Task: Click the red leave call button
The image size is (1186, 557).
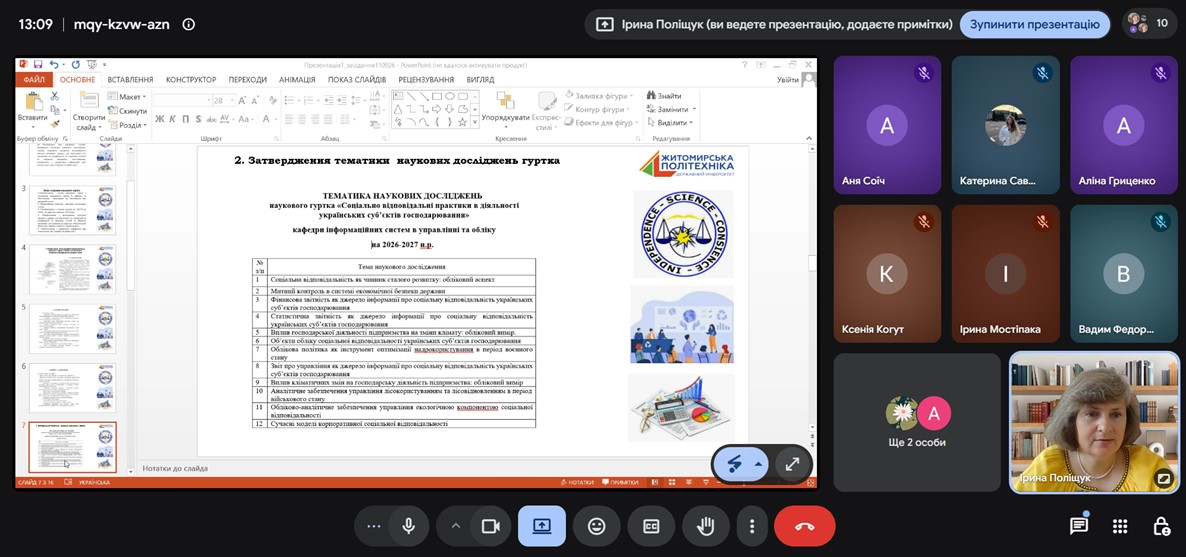Action: click(x=805, y=526)
